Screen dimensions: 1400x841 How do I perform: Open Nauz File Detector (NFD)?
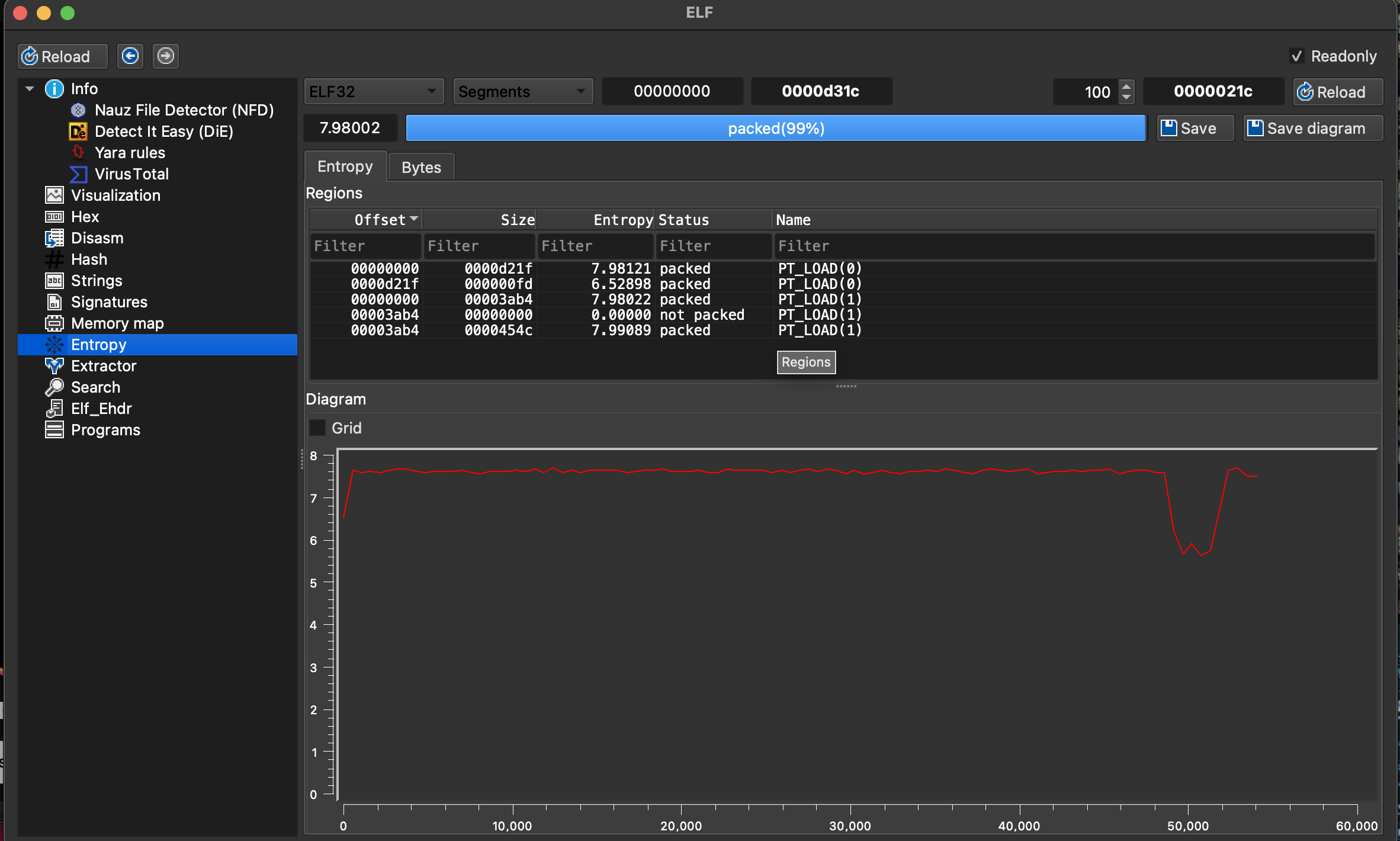tap(184, 110)
